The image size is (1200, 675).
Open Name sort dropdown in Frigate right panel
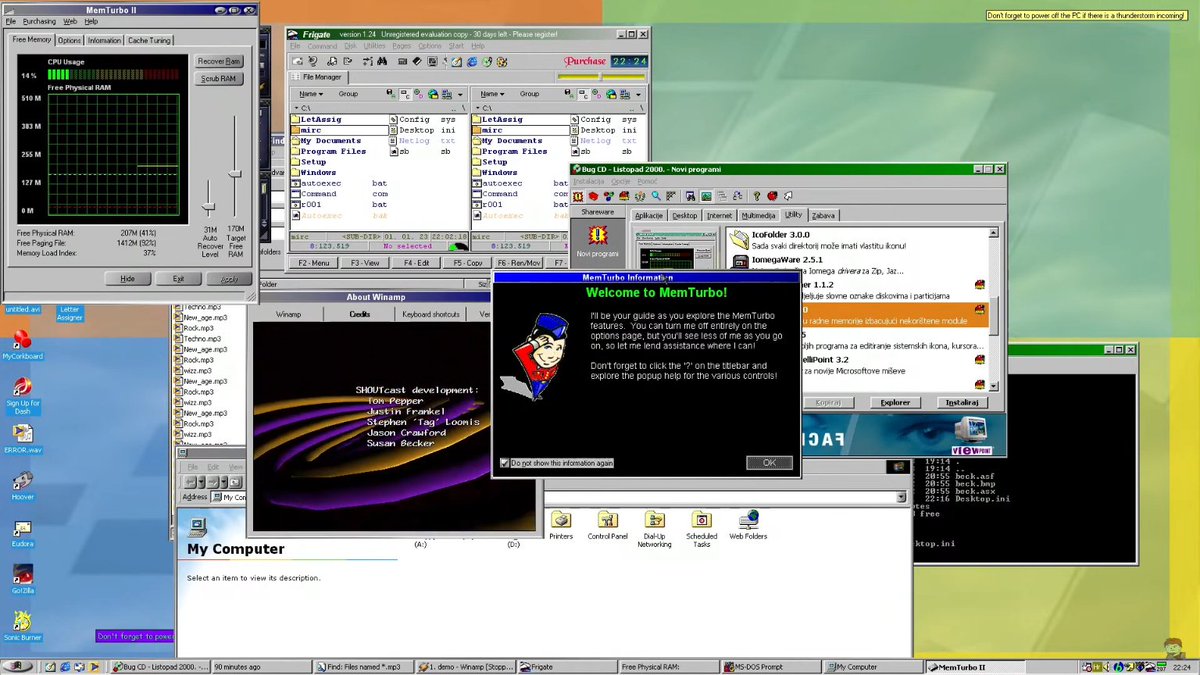pyautogui.click(x=492, y=94)
